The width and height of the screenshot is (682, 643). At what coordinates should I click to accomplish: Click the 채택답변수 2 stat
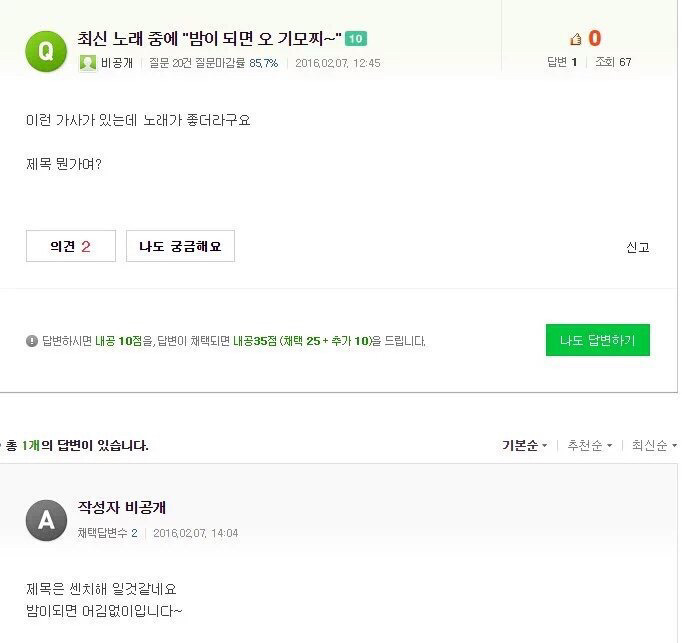click(108, 533)
